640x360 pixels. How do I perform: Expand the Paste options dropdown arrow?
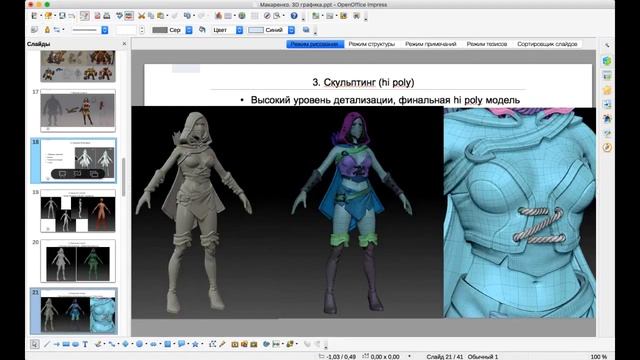[167, 16]
